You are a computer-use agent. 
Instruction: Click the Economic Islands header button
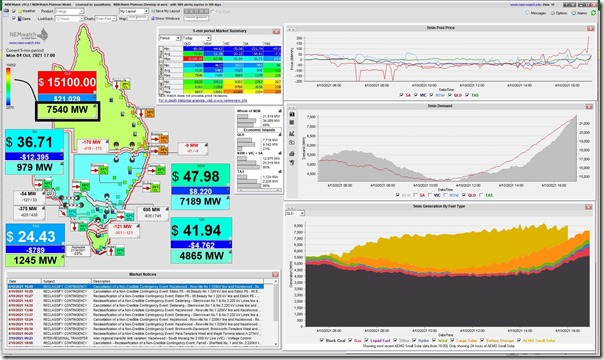(x=259, y=130)
